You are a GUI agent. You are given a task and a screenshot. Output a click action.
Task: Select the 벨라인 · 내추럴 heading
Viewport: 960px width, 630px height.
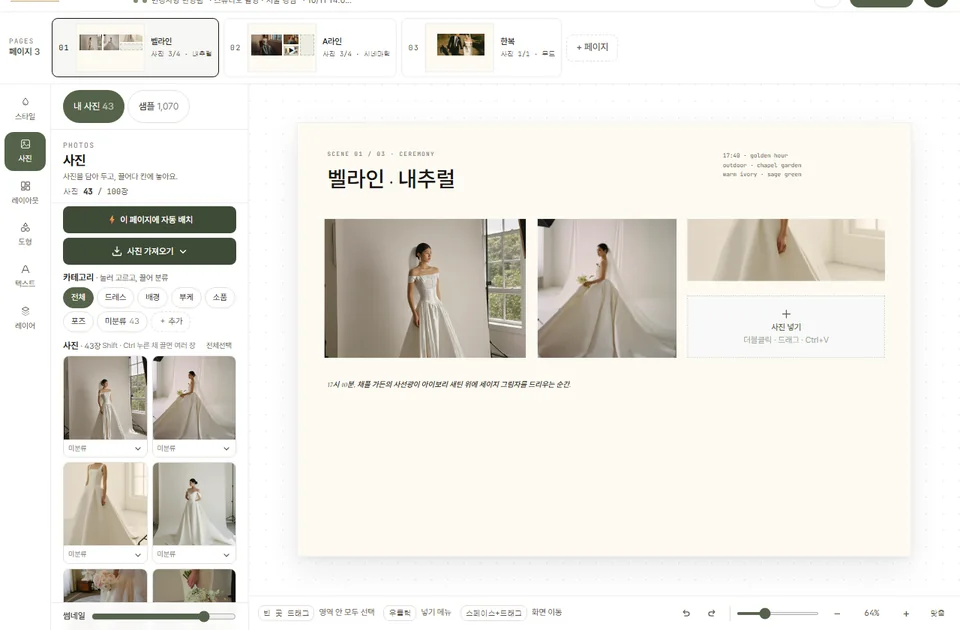(391, 179)
